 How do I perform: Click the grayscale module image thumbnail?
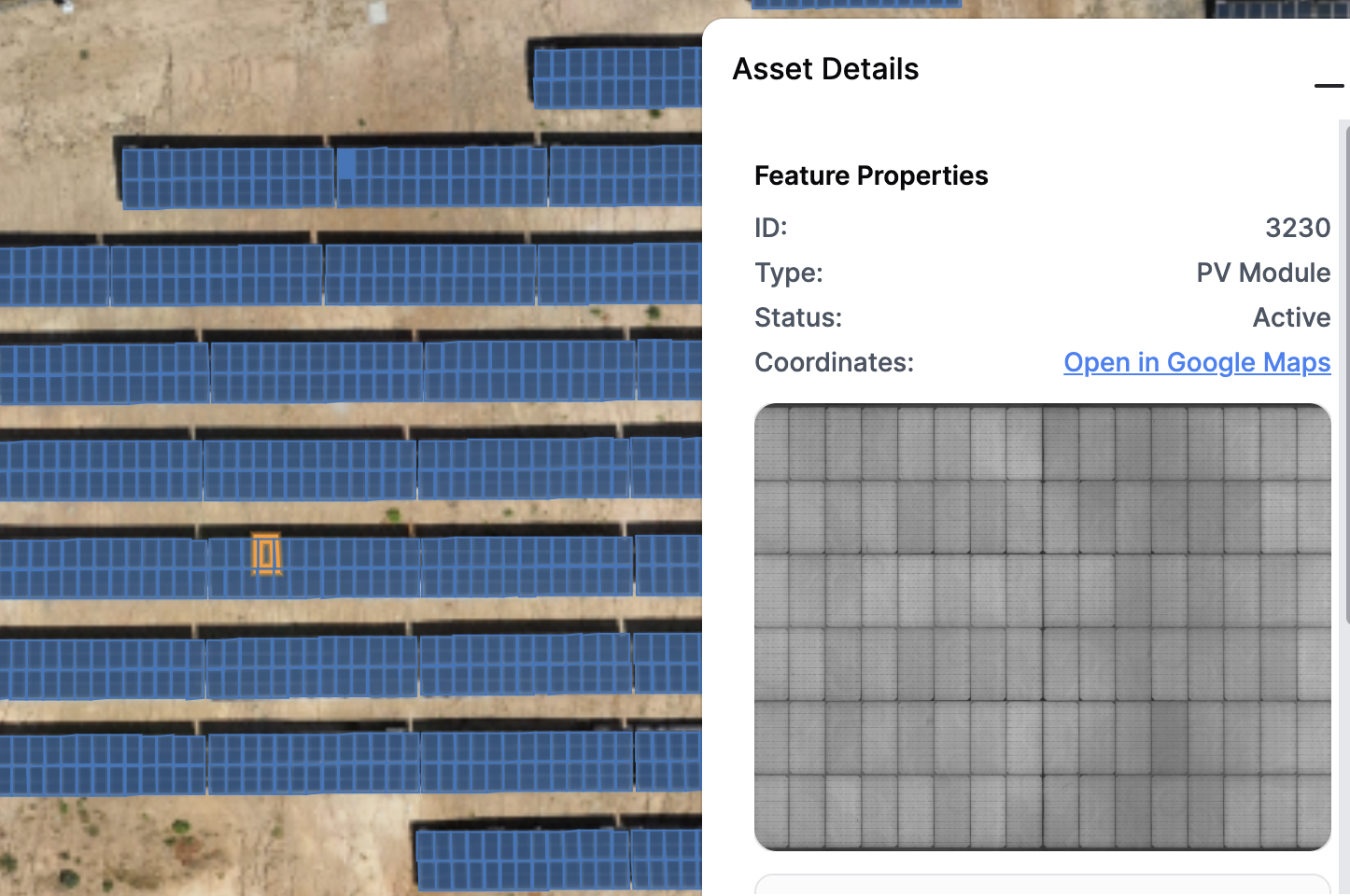click(x=1042, y=626)
